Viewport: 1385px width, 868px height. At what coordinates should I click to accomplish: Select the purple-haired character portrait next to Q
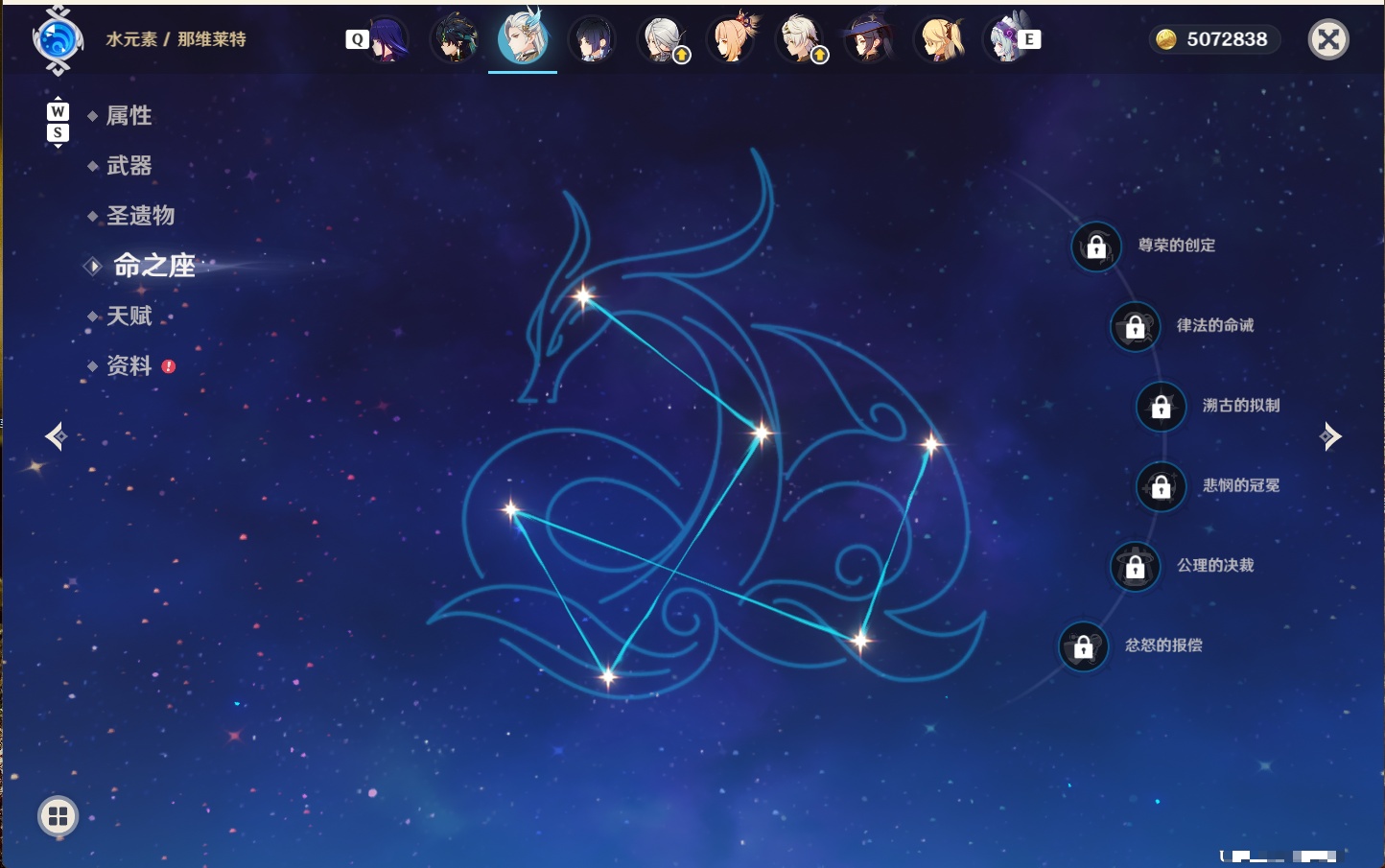(x=386, y=39)
